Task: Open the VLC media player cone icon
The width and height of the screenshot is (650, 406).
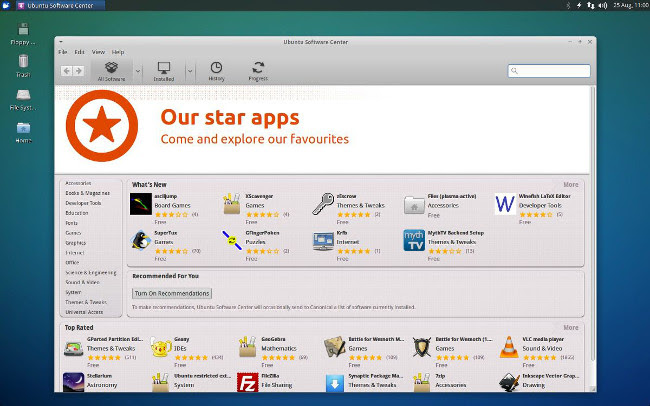Action: point(509,347)
